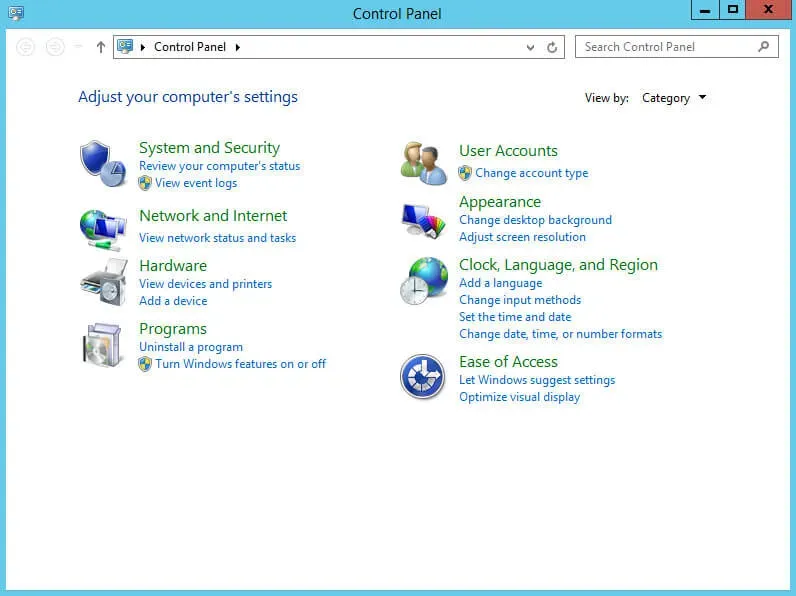Turn Windows features on or off

click(241, 364)
